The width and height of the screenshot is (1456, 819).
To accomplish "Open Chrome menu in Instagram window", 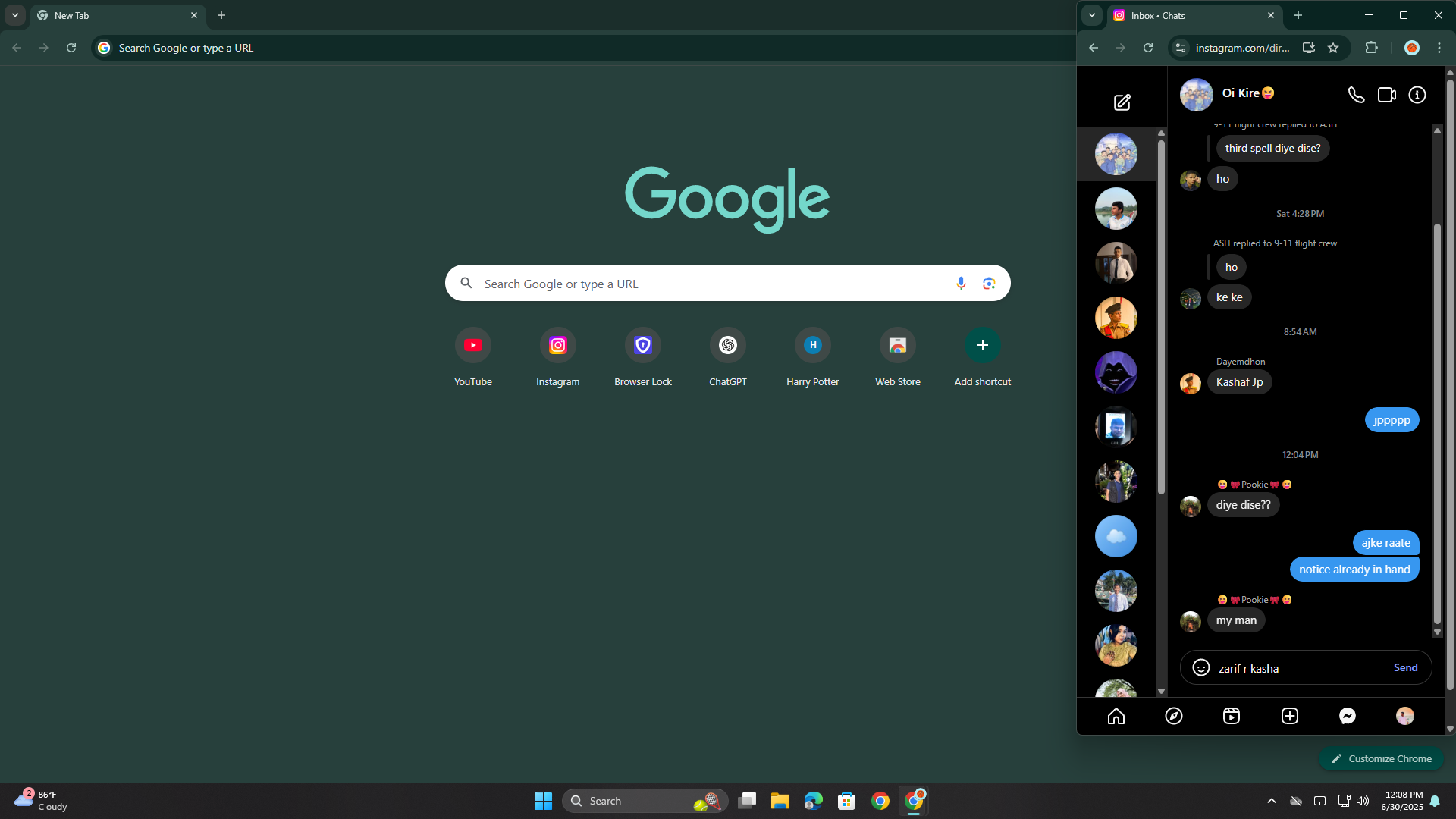I will point(1439,48).
